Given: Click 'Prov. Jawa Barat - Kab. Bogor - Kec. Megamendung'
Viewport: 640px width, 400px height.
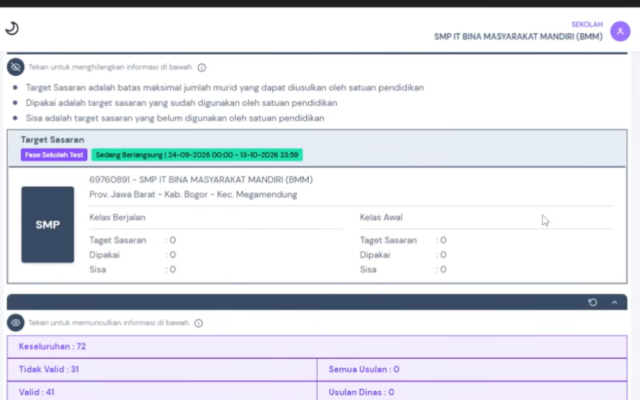Looking at the screenshot, I should click(x=193, y=194).
